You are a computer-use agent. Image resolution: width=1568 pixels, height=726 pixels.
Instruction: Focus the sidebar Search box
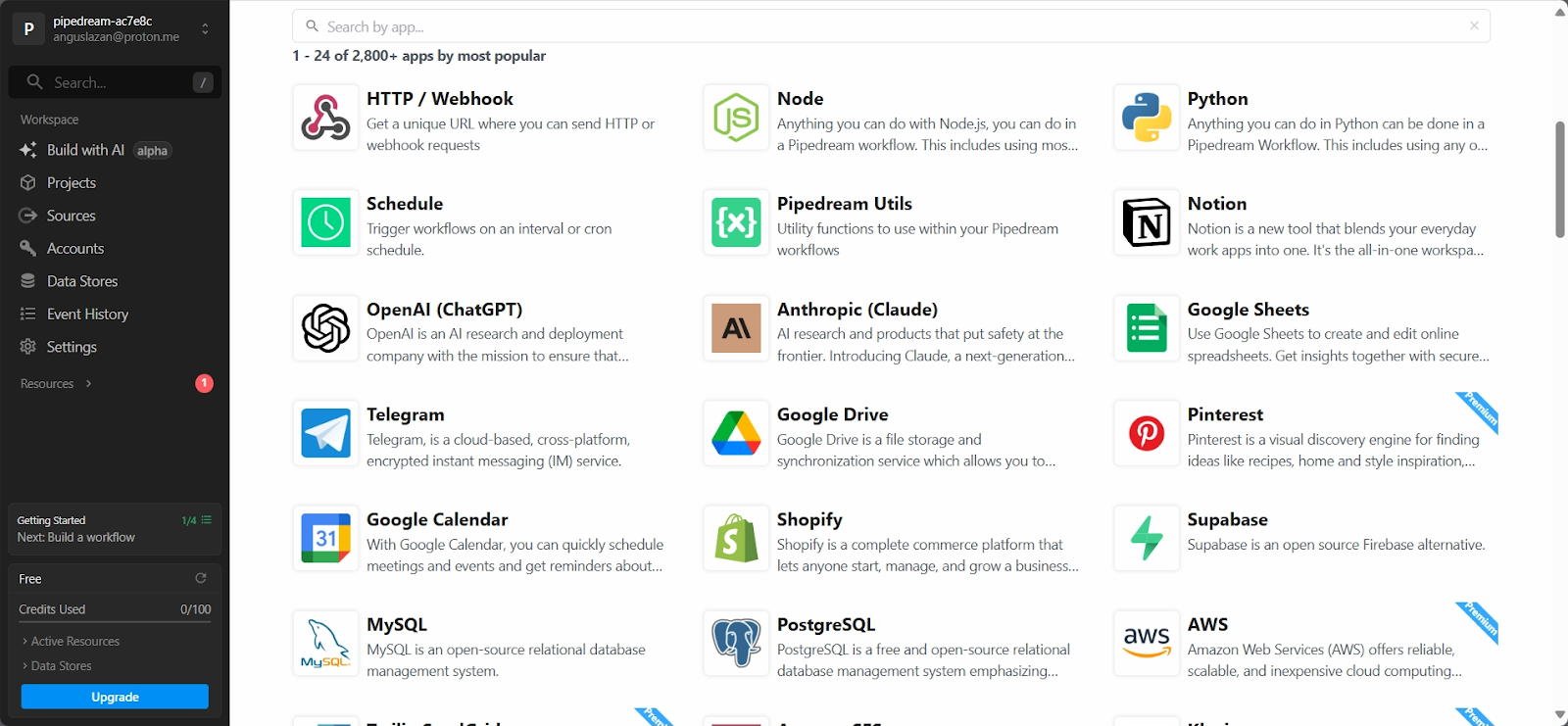115,82
